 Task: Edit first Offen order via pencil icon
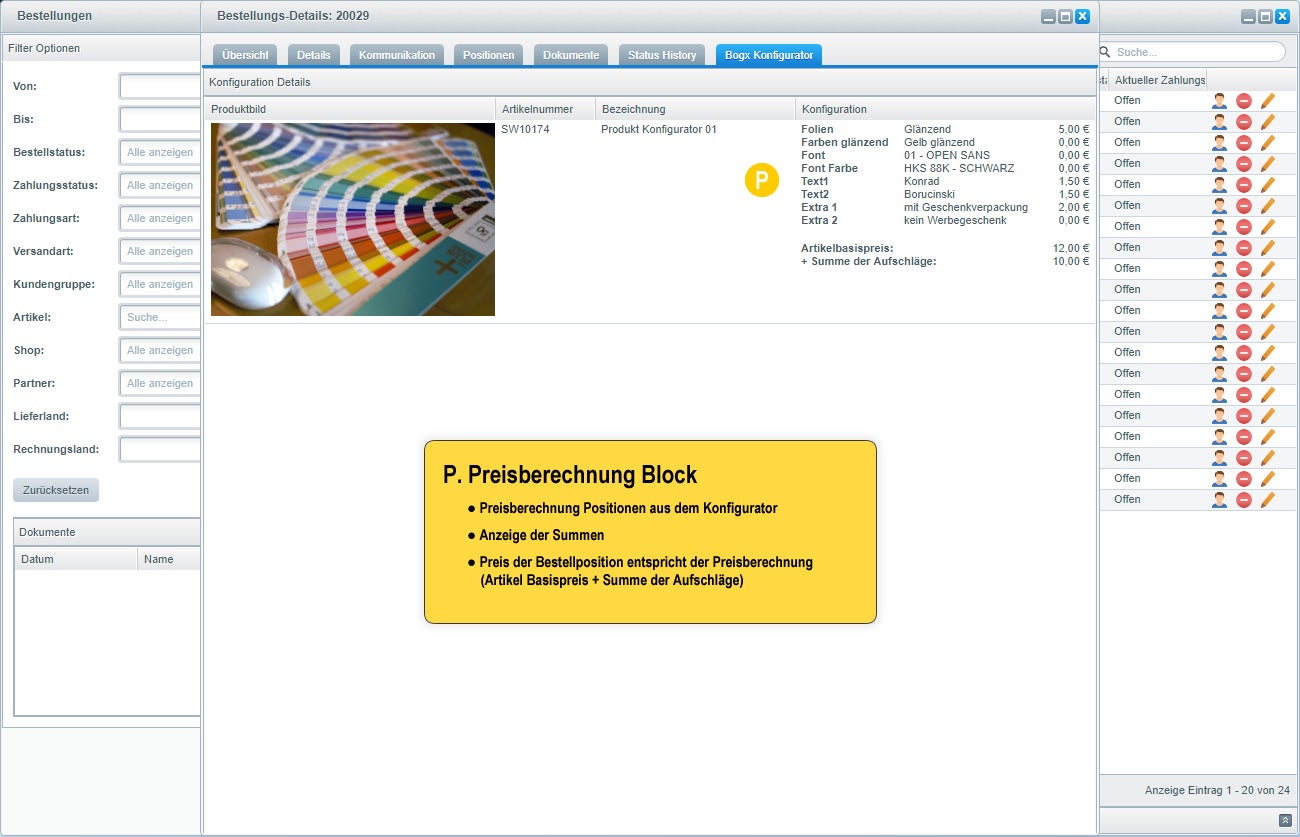coord(1268,100)
